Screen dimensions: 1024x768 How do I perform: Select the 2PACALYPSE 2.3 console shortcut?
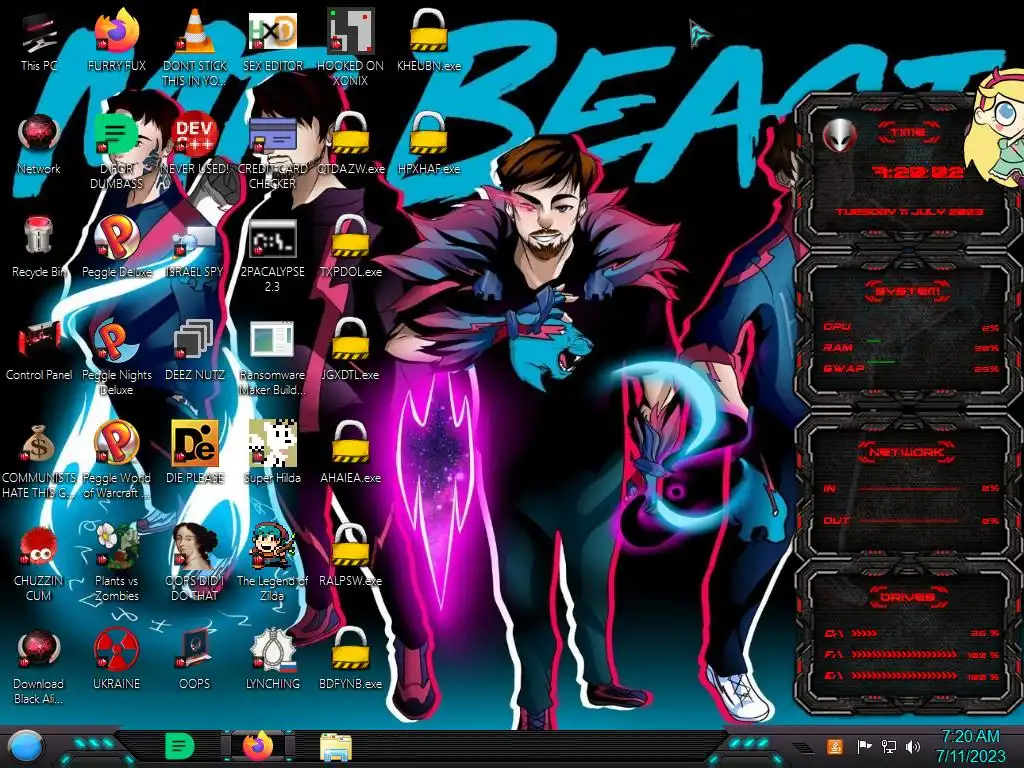tap(272, 255)
